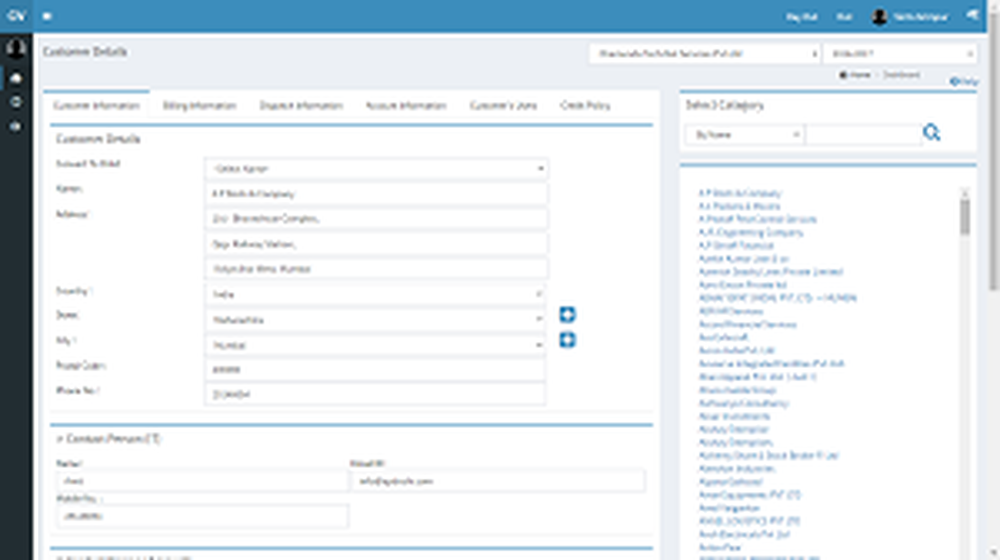Click the customer list scroll-up arrow
Screen dimensions: 1000x560
click(x=965, y=192)
